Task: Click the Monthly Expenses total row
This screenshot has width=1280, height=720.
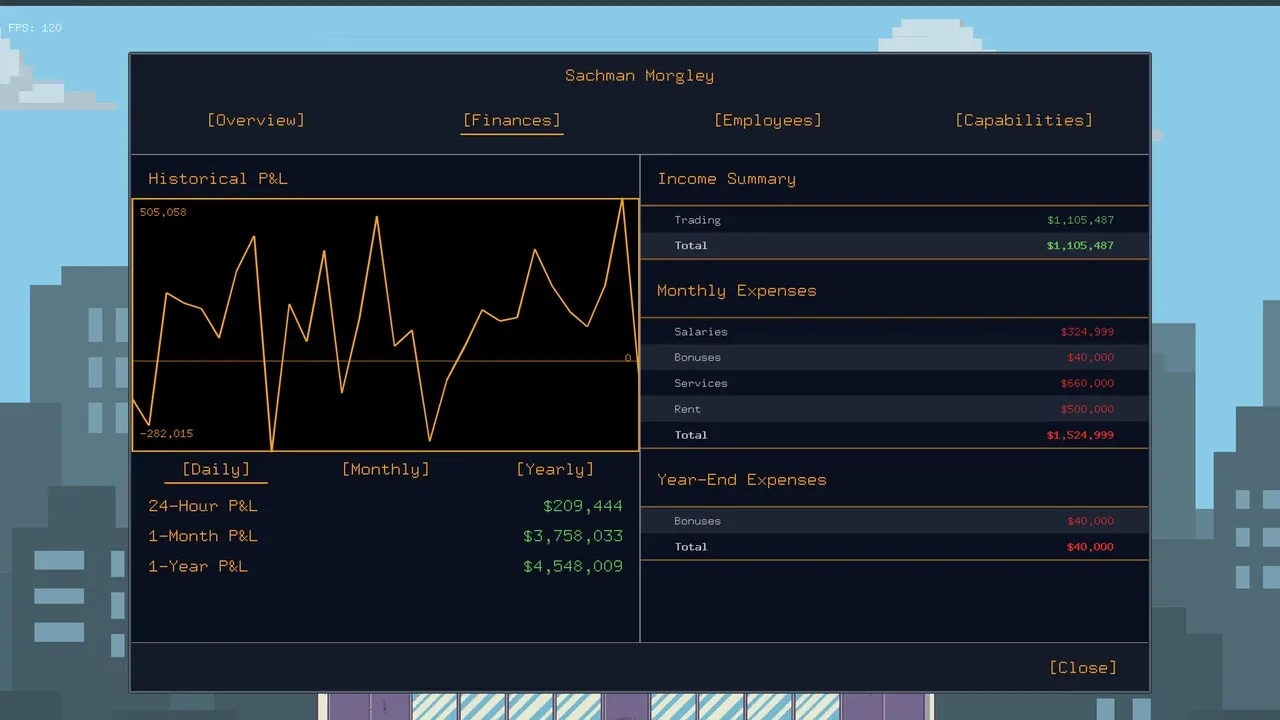Action: 894,436
